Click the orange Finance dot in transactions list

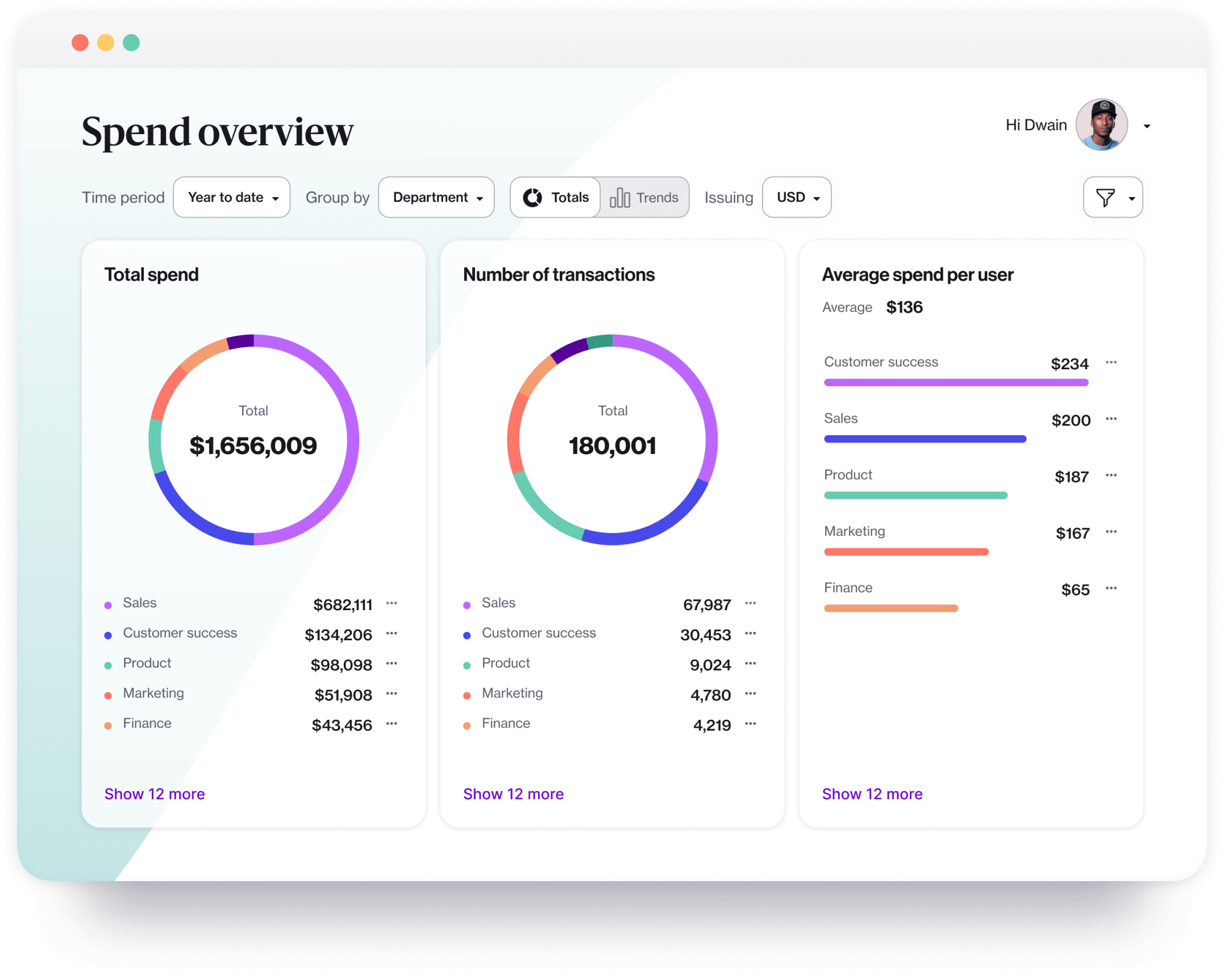[467, 725]
